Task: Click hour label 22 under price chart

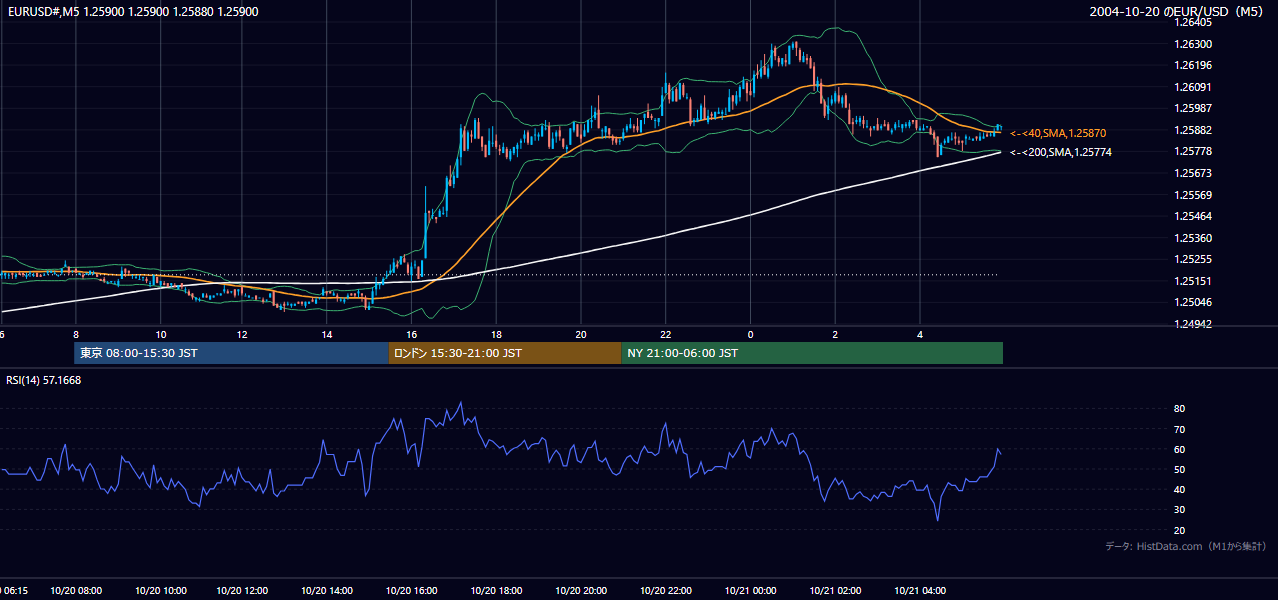Action: 665,334
